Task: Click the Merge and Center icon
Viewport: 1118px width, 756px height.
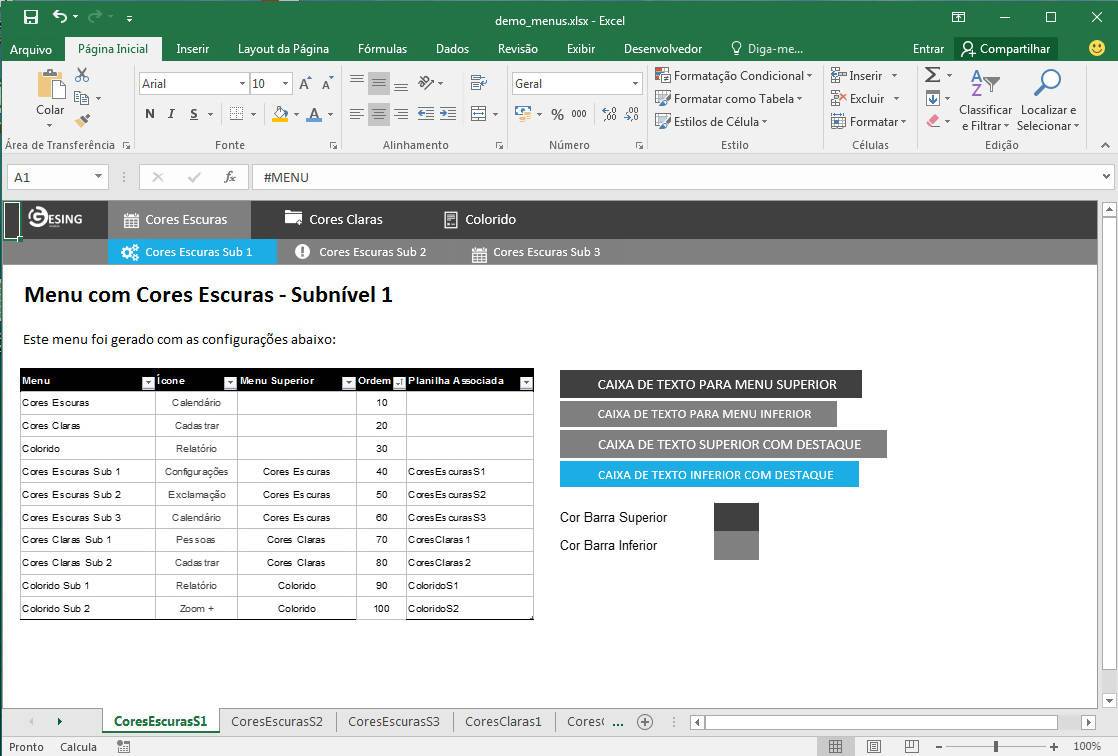Action: click(x=478, y=114)
